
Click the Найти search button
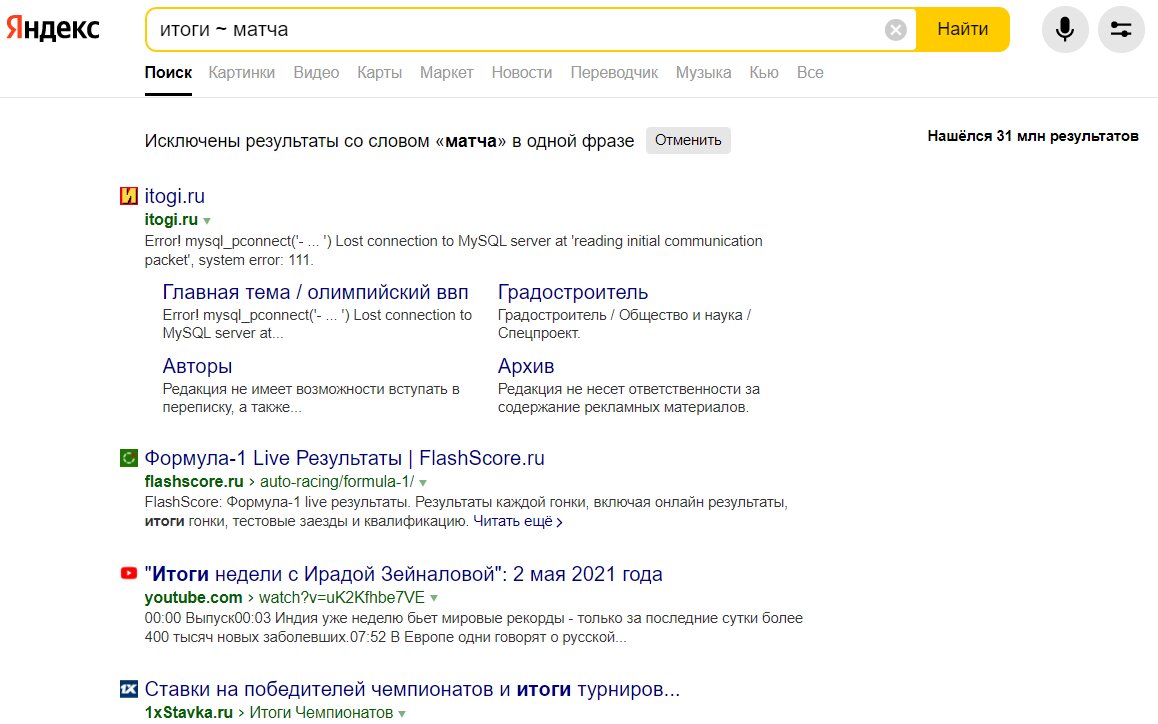coord(962,30)
